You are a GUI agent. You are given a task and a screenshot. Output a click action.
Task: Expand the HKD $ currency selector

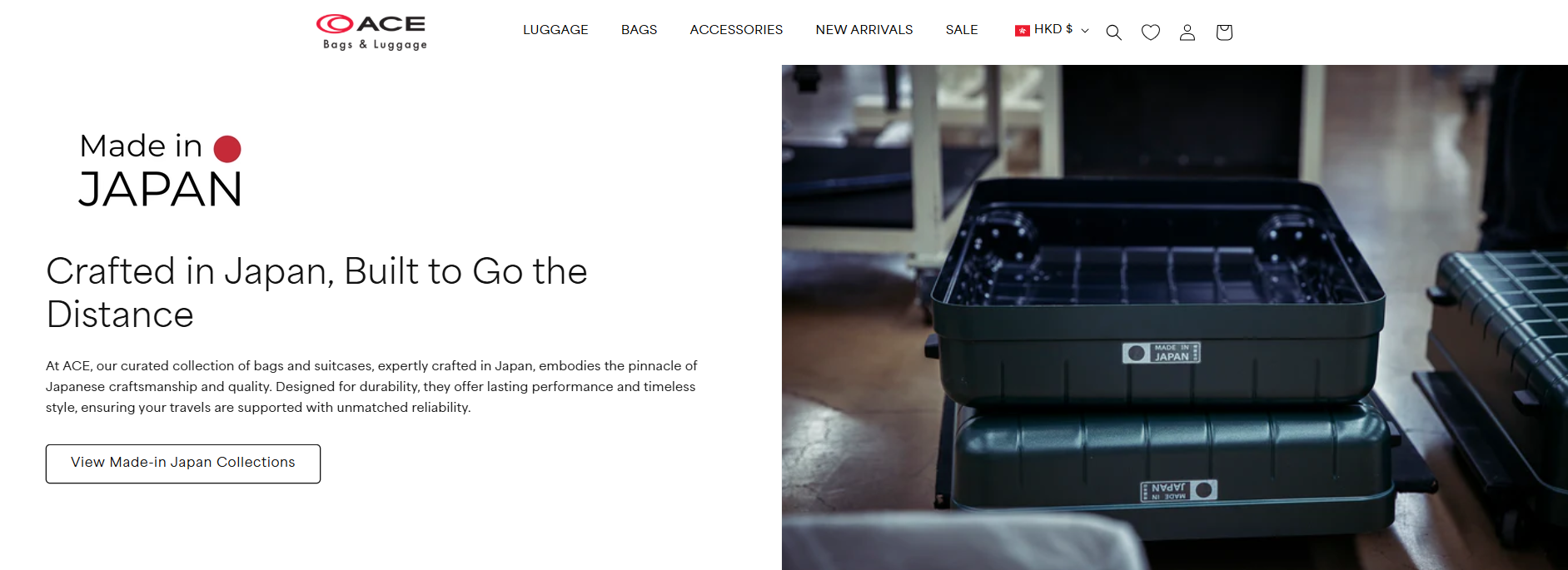point(1052,30)
